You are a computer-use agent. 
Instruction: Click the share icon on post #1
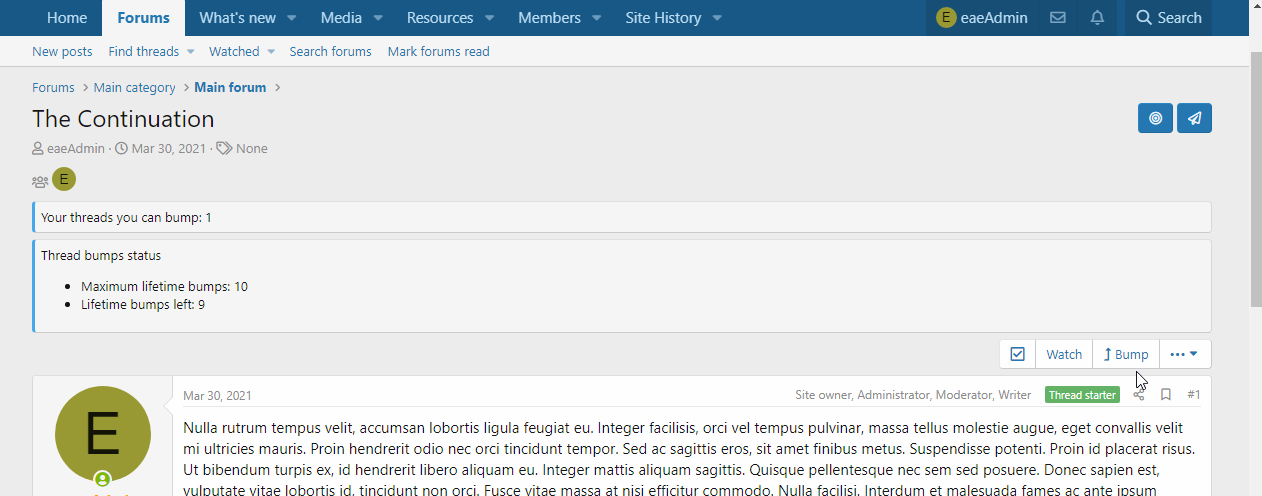coord(1139,395)
